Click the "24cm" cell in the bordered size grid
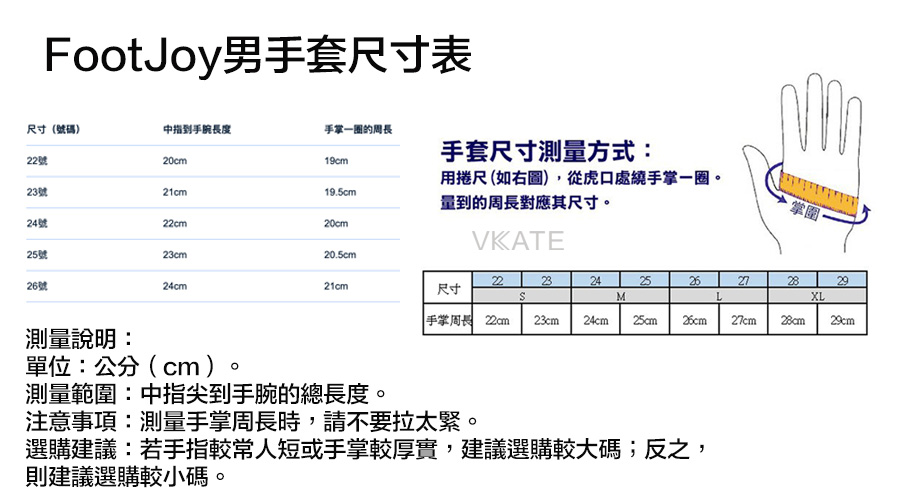The width and height of the screenshot is (900, 500). pos(596,320)
